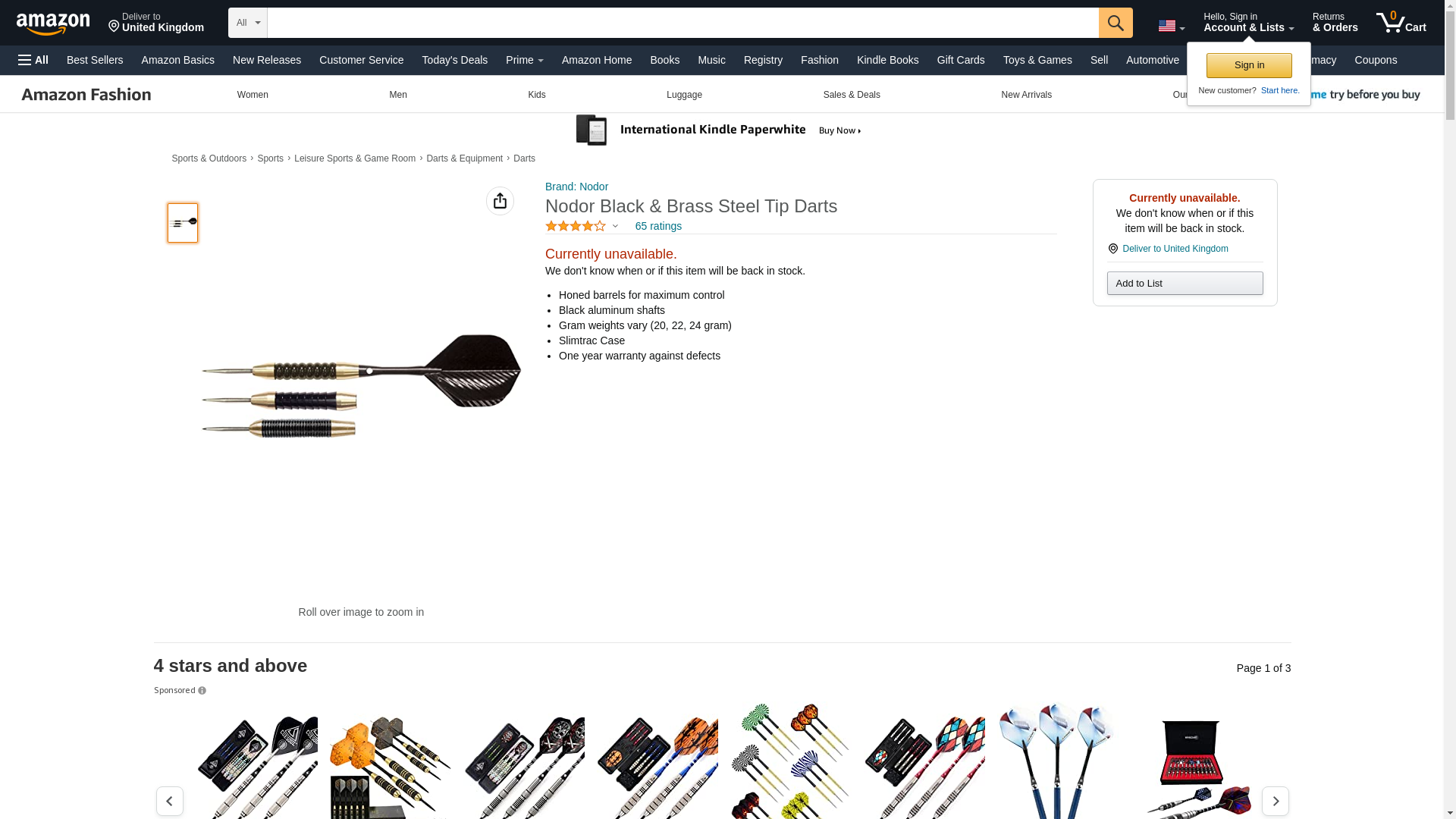Open the All search category dropdown

[x=248, y=23]
